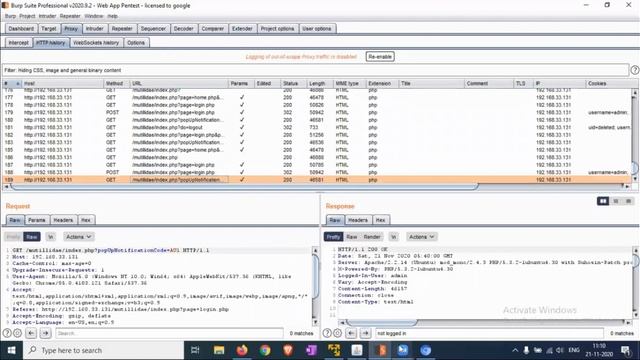The height and width of the screenshot is (360, 640).
Task: Go to next match in response search
Action: pyautogui.click(x=365, y=333)
